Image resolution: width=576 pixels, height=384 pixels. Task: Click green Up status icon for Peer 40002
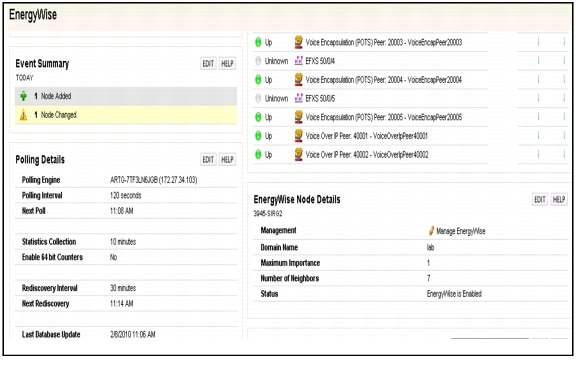coord(258,155)
